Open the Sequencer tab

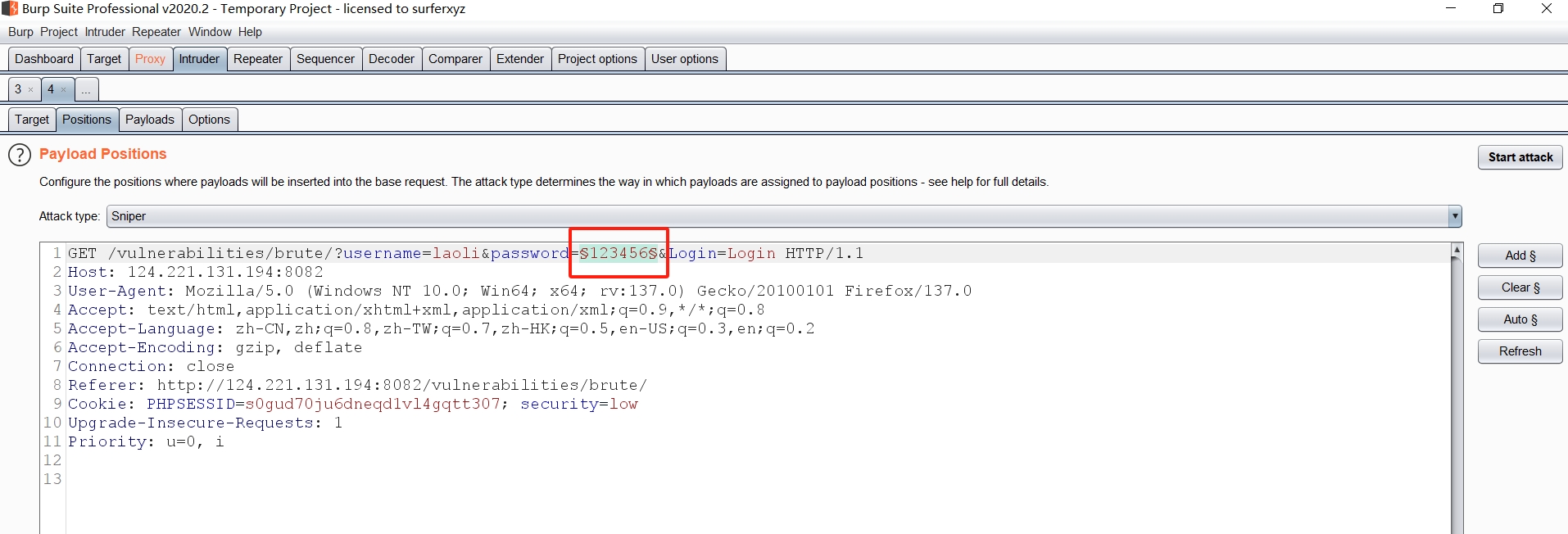[325, 59]
